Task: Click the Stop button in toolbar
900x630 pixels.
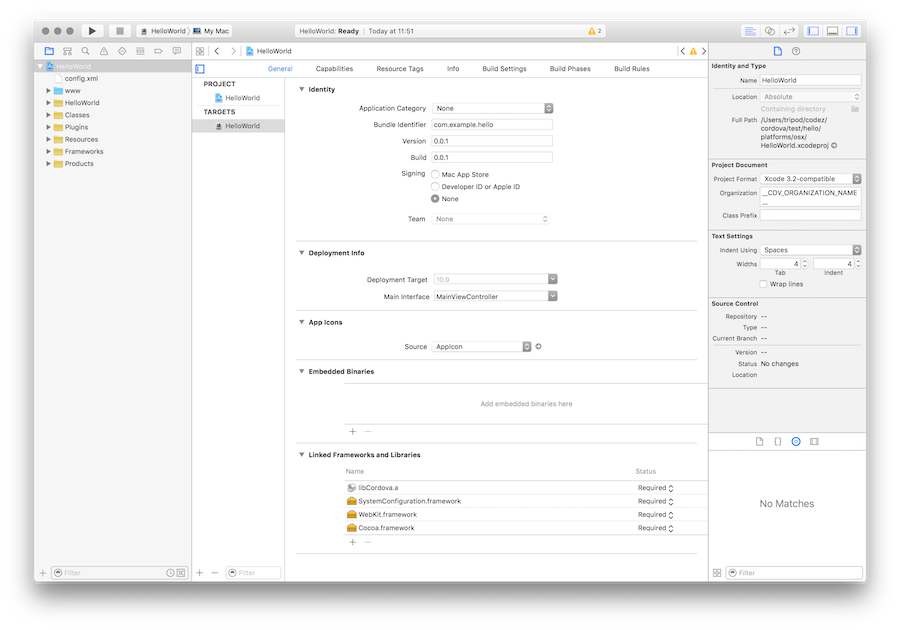Action: [x=119, y=31]
